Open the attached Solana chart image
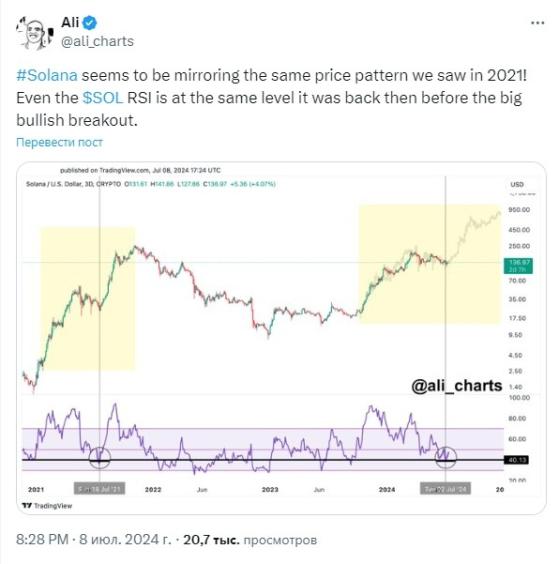Viewport: 559px width, 564px height. click(x=281, y=338)
